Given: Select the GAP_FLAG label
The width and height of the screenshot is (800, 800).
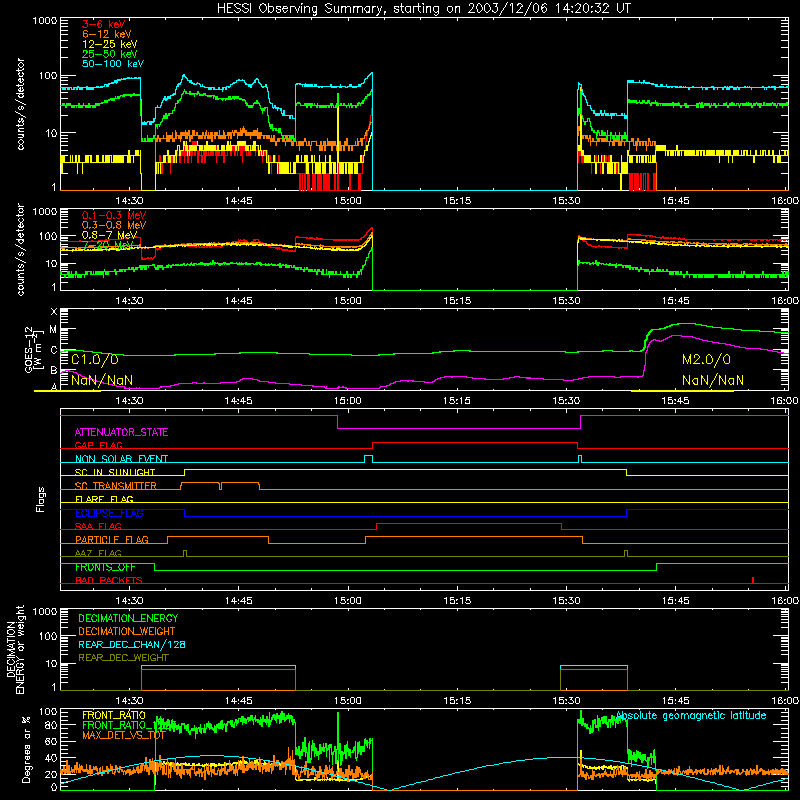Looking at the screenshot, I should [98, 445].
